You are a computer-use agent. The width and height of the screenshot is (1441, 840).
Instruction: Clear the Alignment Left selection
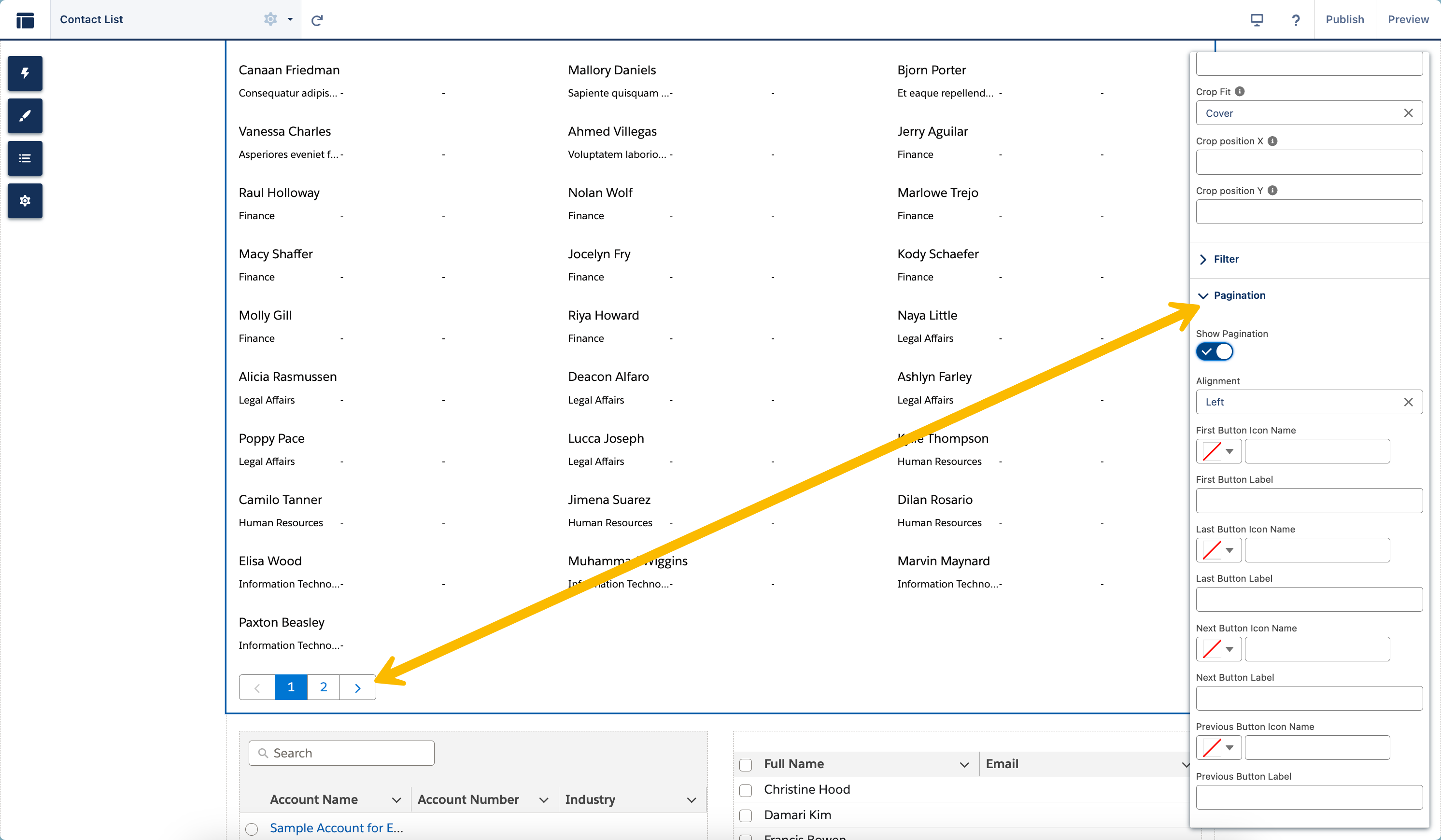pos(1408,402)
